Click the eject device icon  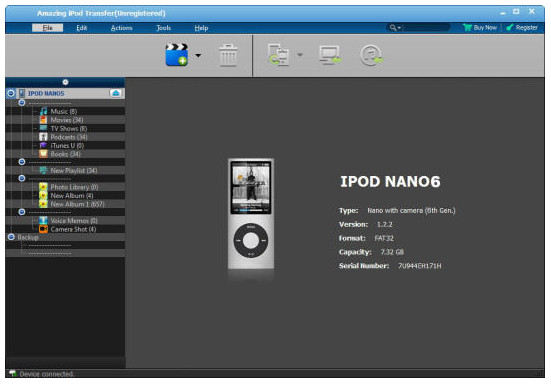[115, 93]
